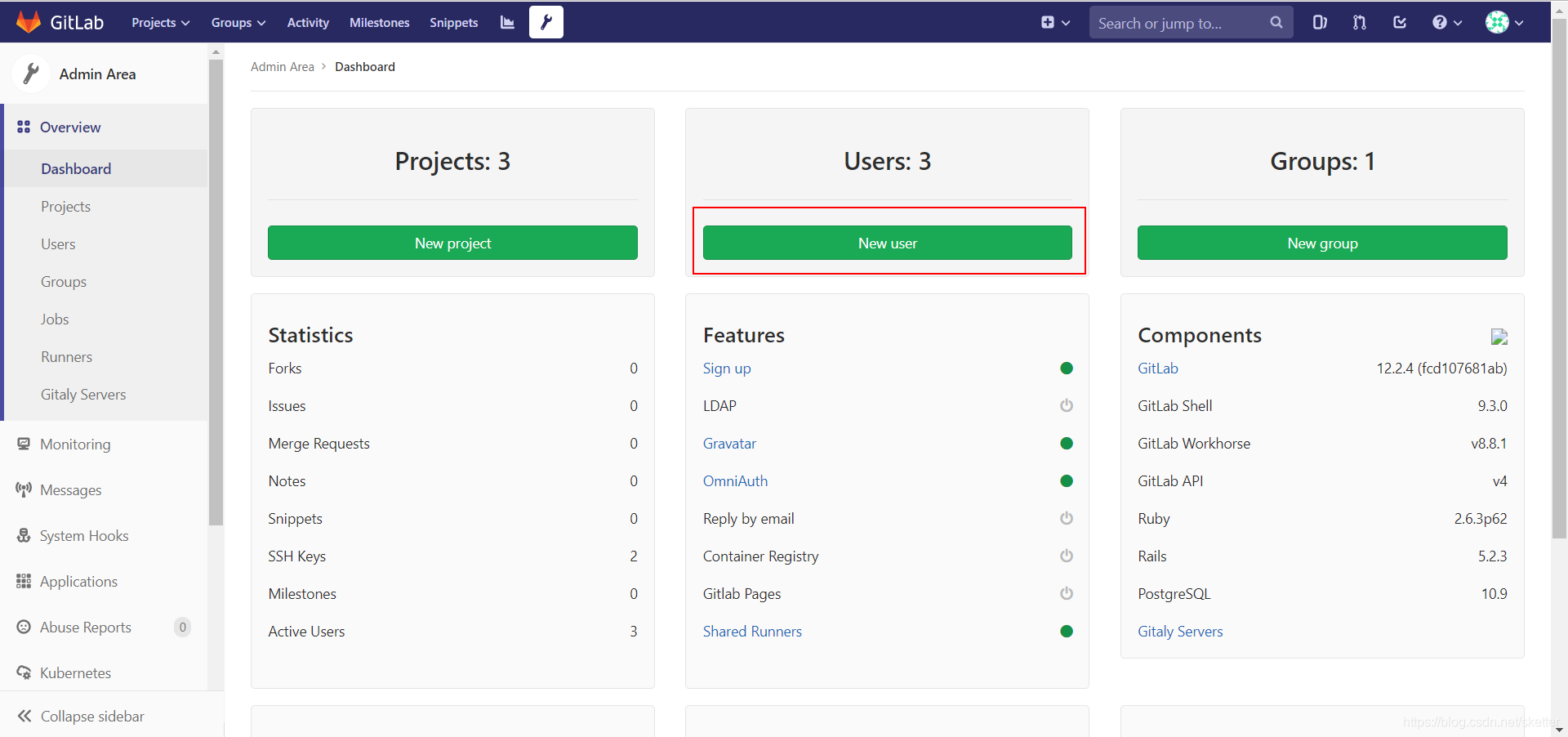
Task: Click OmniAuth green status indicator
Action: coord(1067,480)
